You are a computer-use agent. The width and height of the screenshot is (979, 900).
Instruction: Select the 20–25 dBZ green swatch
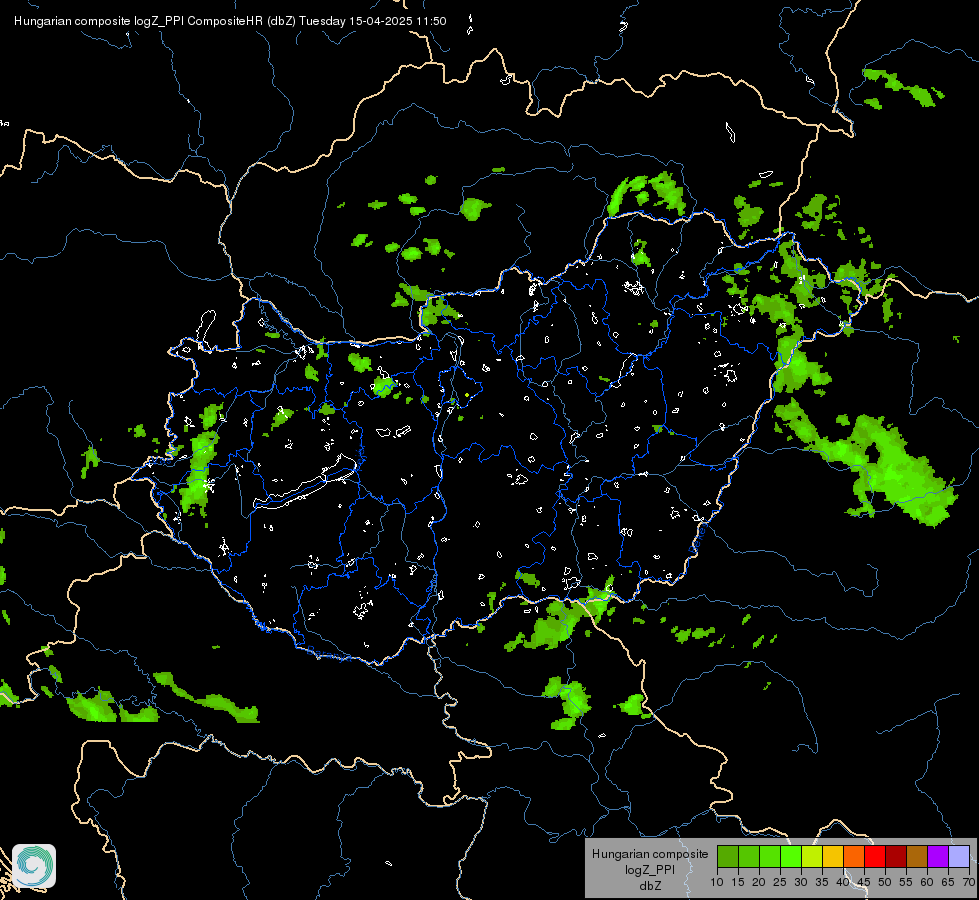click(x=770, y=856)
